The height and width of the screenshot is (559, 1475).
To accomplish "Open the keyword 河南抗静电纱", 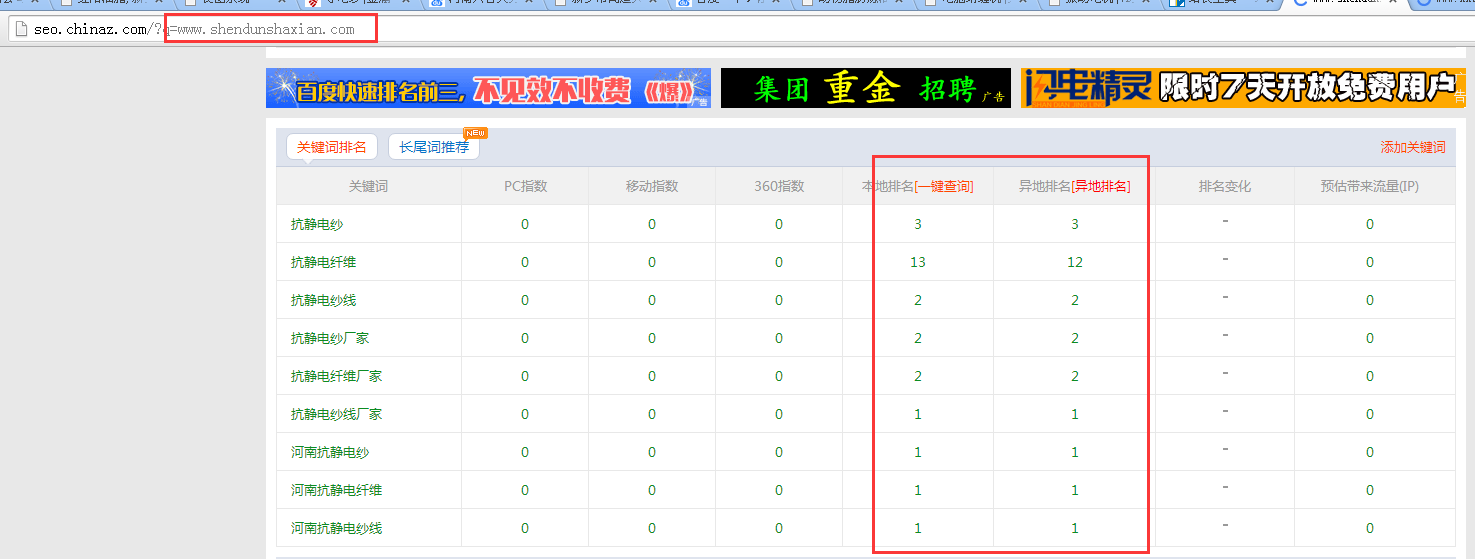I will point(330,452).
